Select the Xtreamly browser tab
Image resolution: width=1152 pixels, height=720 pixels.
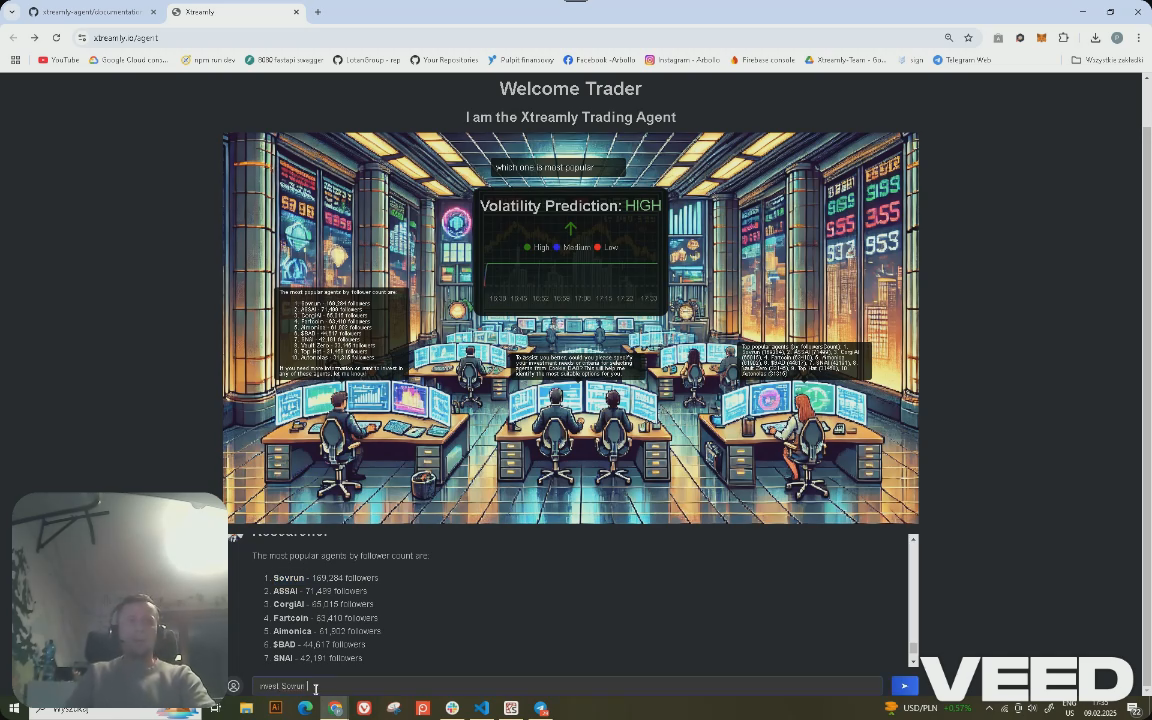pos(235,12)
